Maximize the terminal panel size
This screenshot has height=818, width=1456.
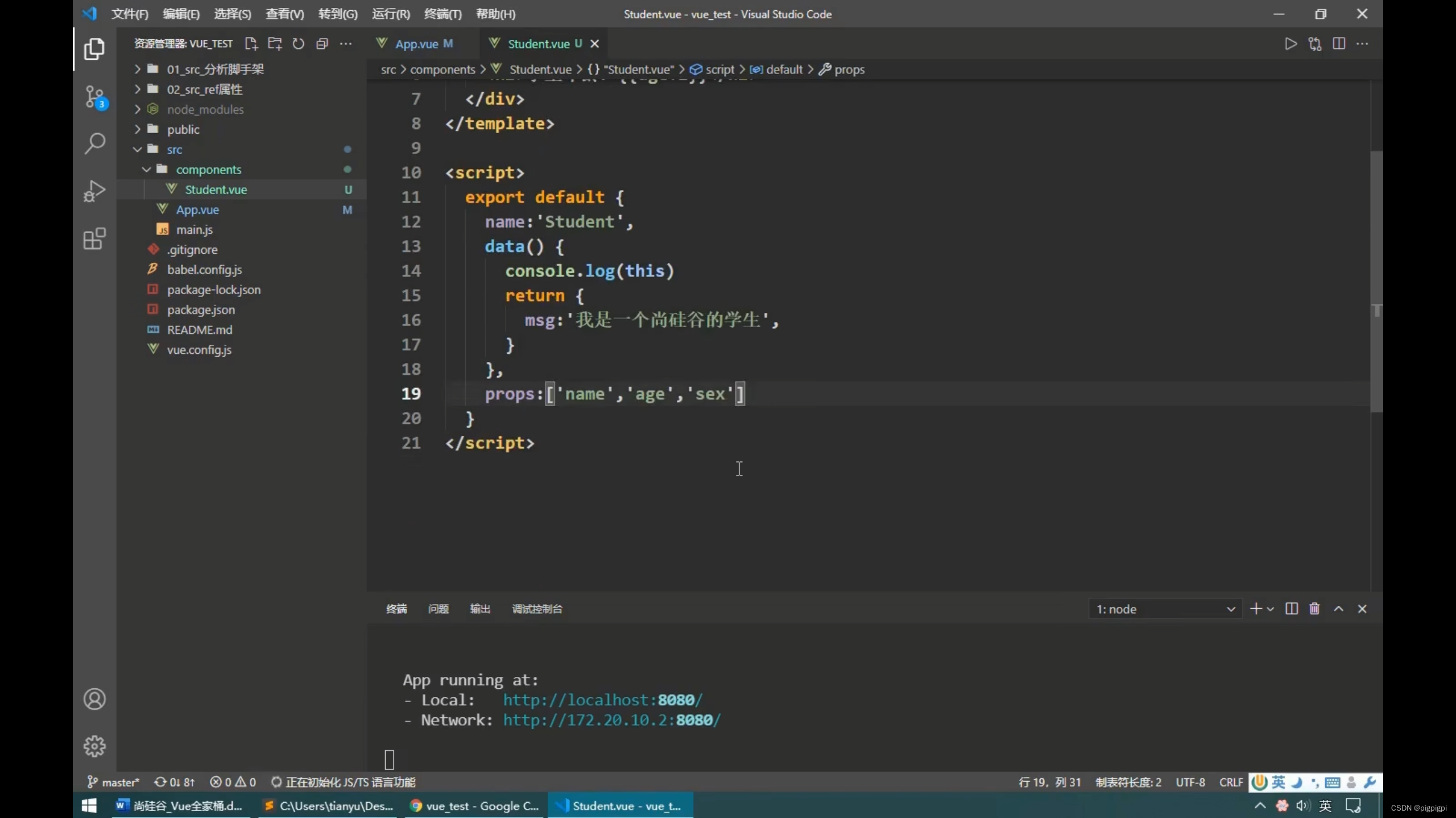(x=1339, y=609)
